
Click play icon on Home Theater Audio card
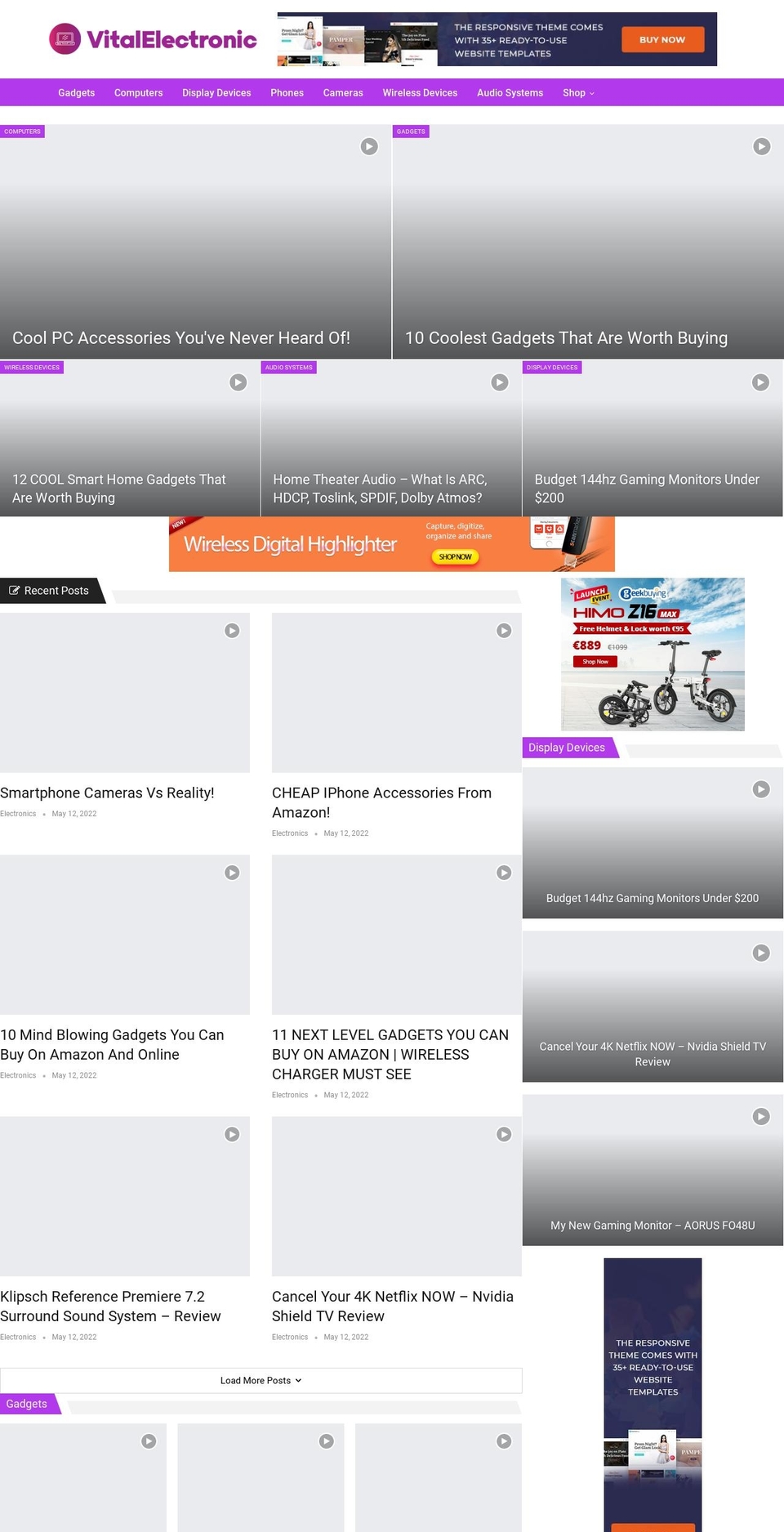coord(499,382)
